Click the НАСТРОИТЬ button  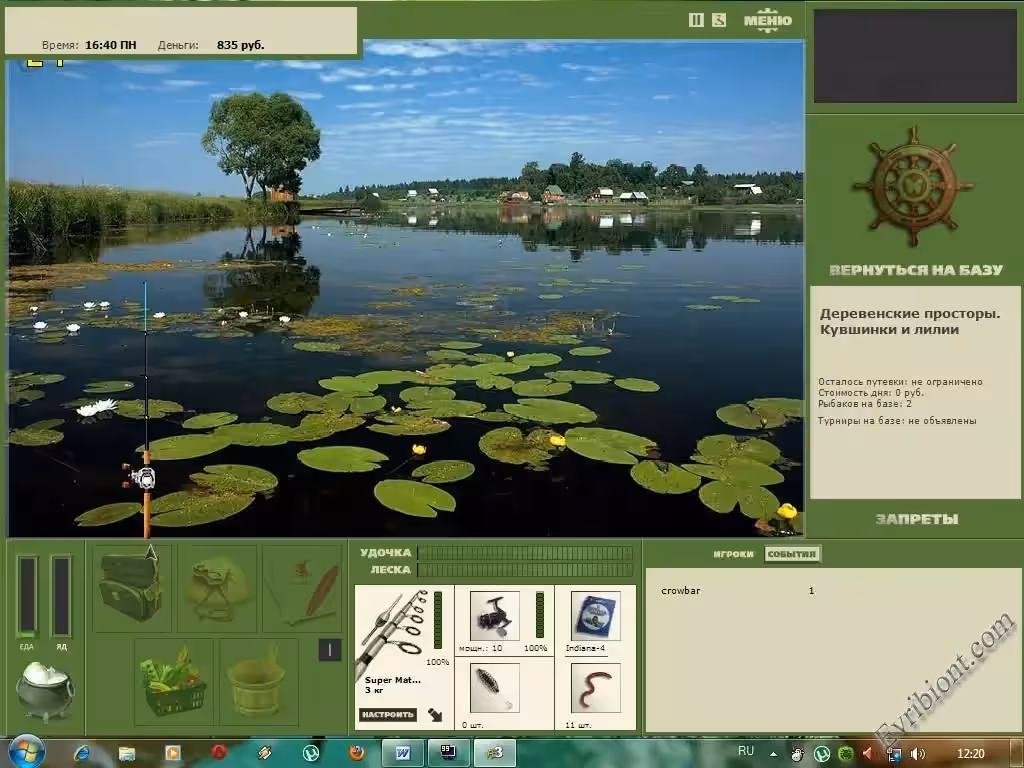(387, 714)
